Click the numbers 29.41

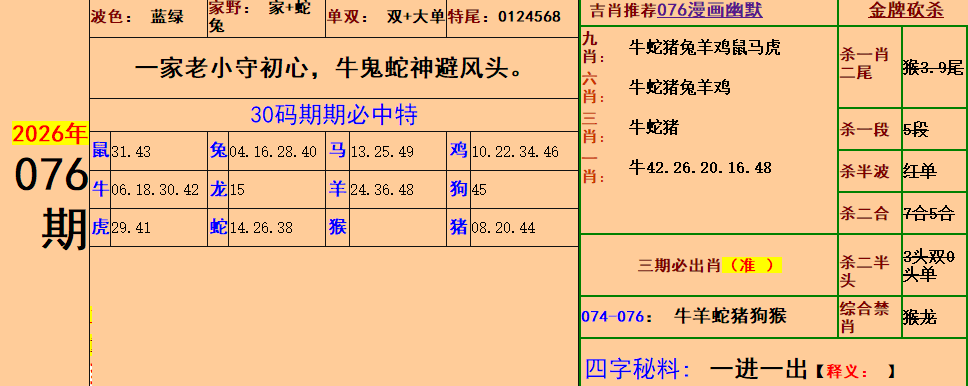131,229
